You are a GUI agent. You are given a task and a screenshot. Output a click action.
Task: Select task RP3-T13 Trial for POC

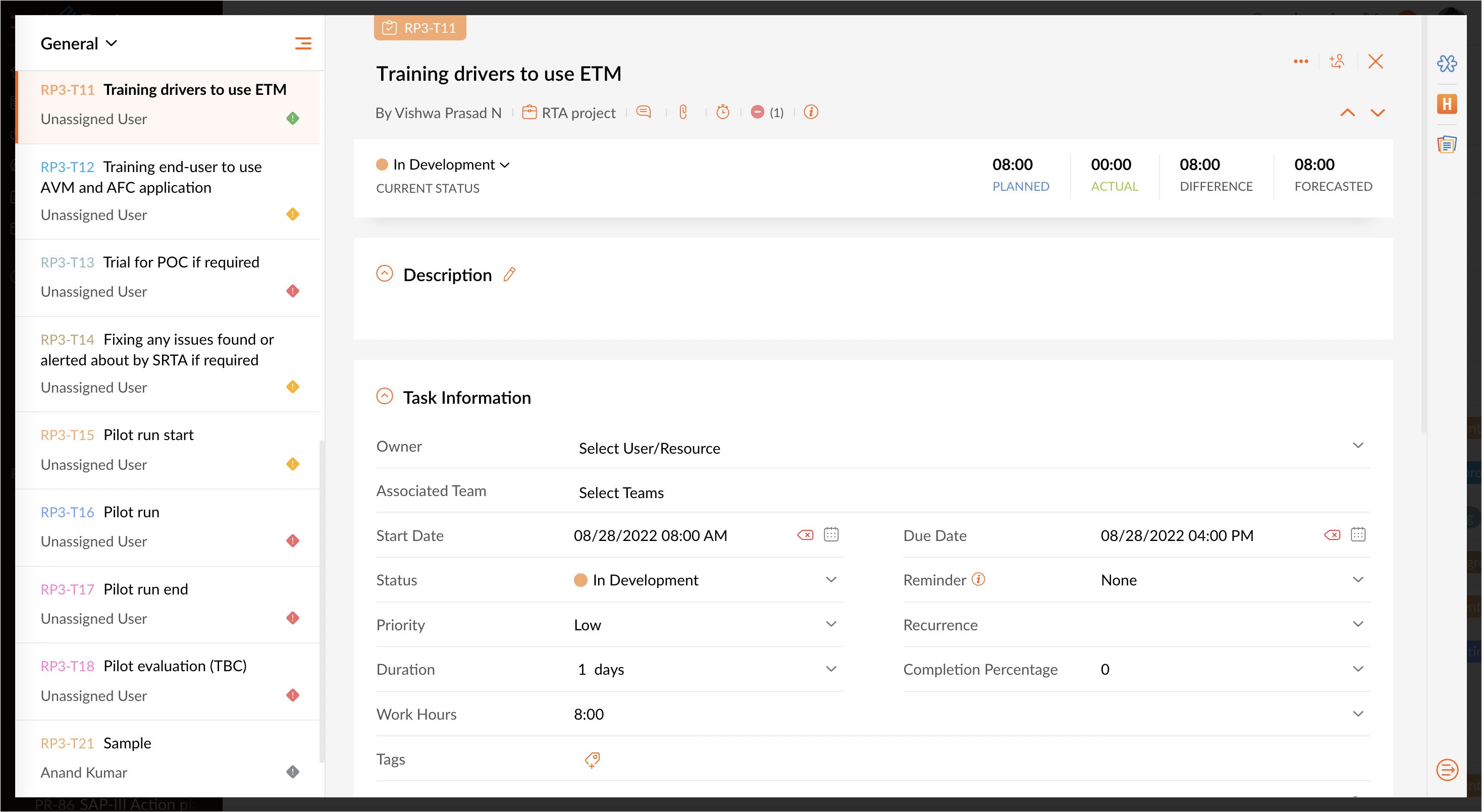click(x=167, y=277)
